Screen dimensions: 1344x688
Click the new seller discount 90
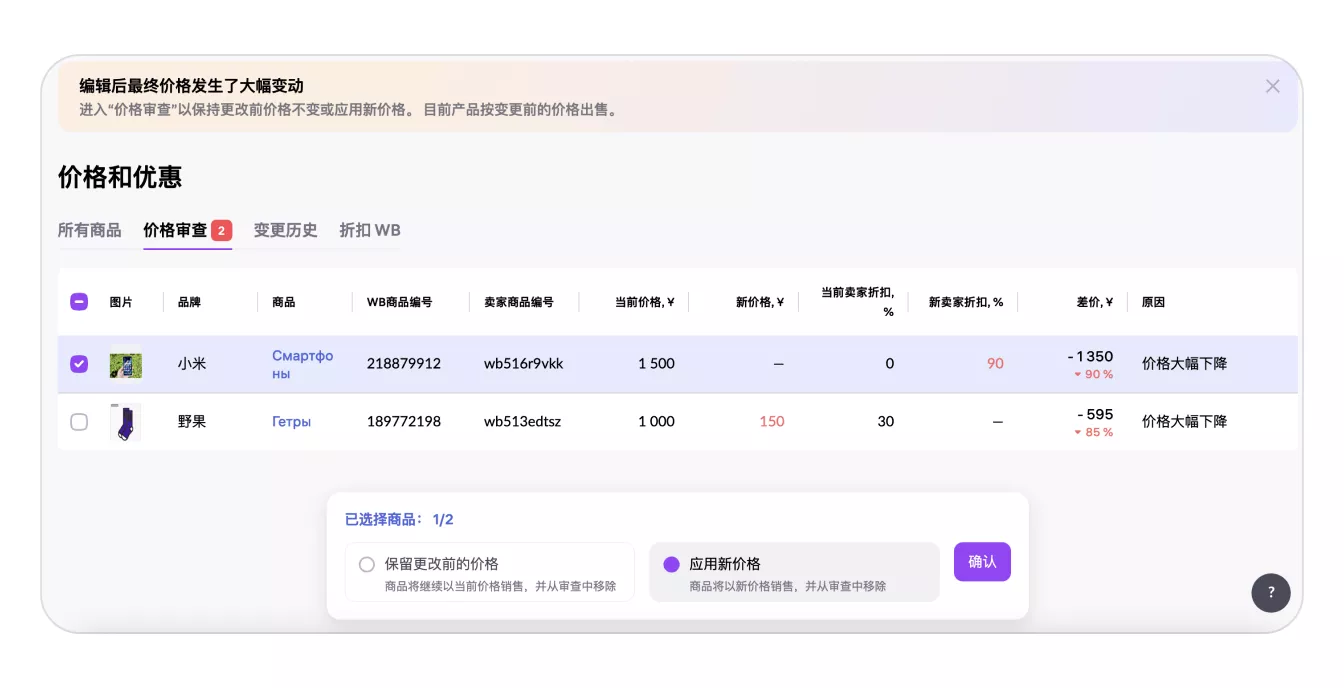coord(995,364)
